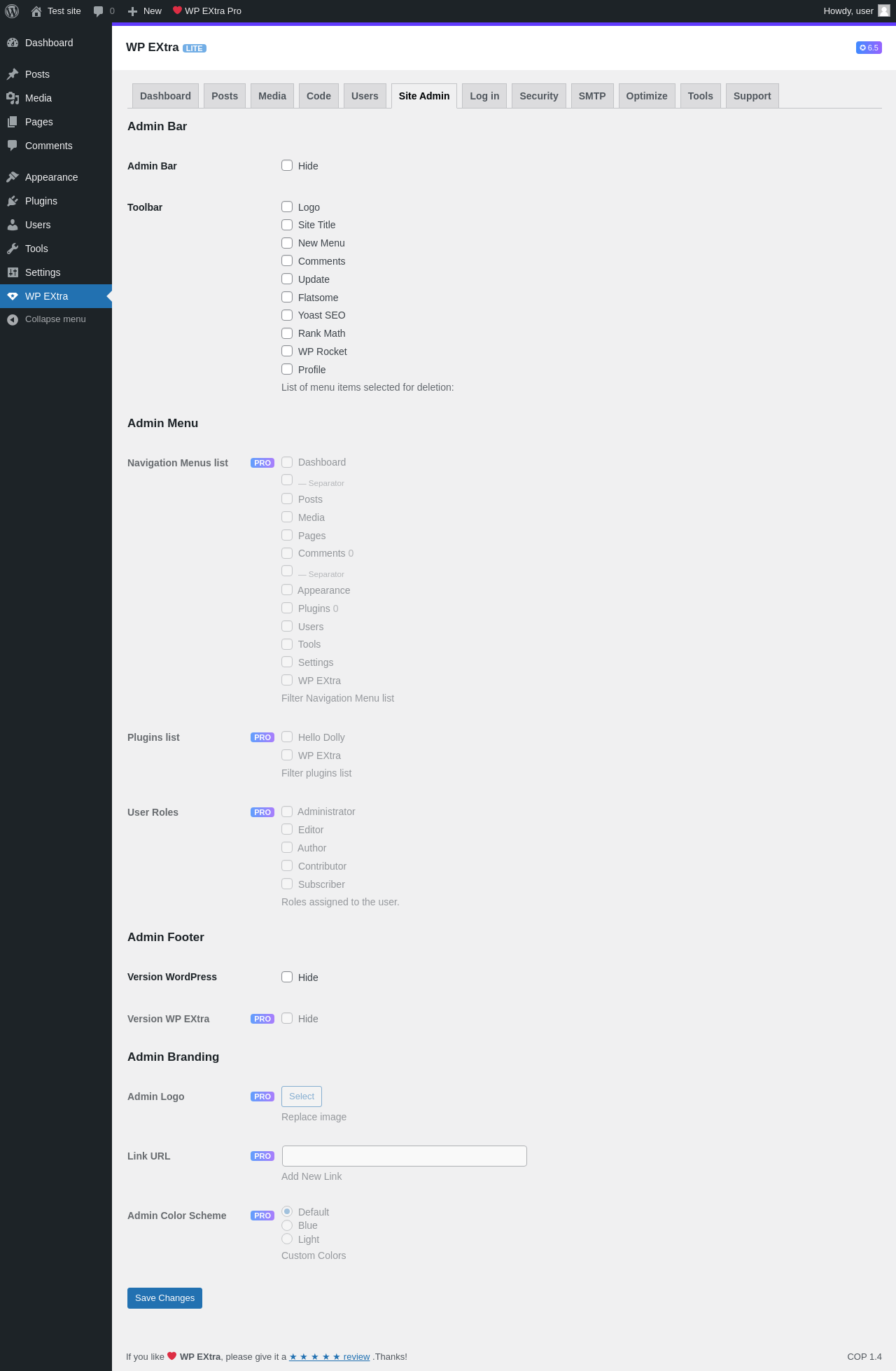896x1371 pixels.
Task: Enable the Admin Bar Hide checkbox
Action: click(x=287, y=165)
